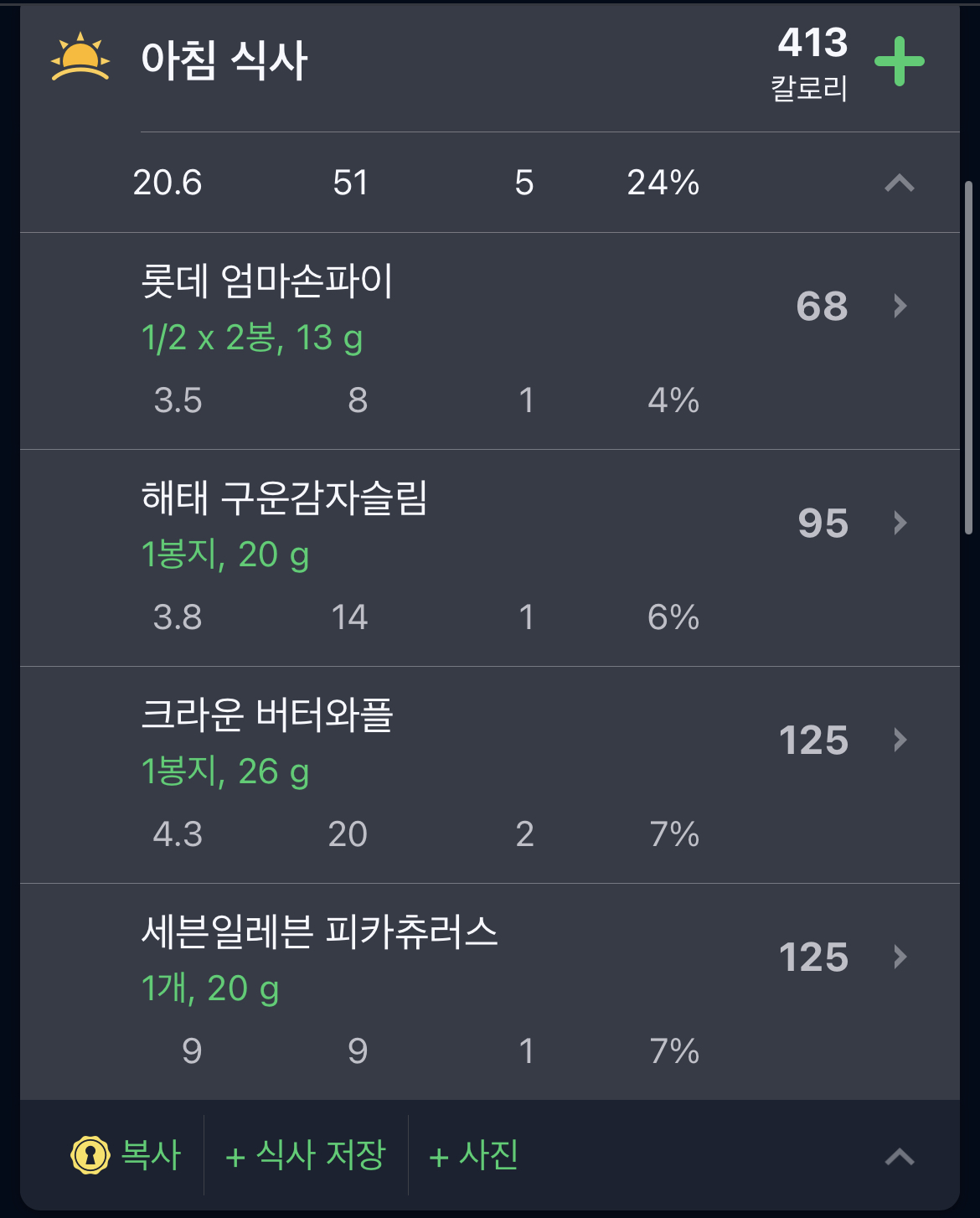Click the green plus add-food icon

[899, 61]
